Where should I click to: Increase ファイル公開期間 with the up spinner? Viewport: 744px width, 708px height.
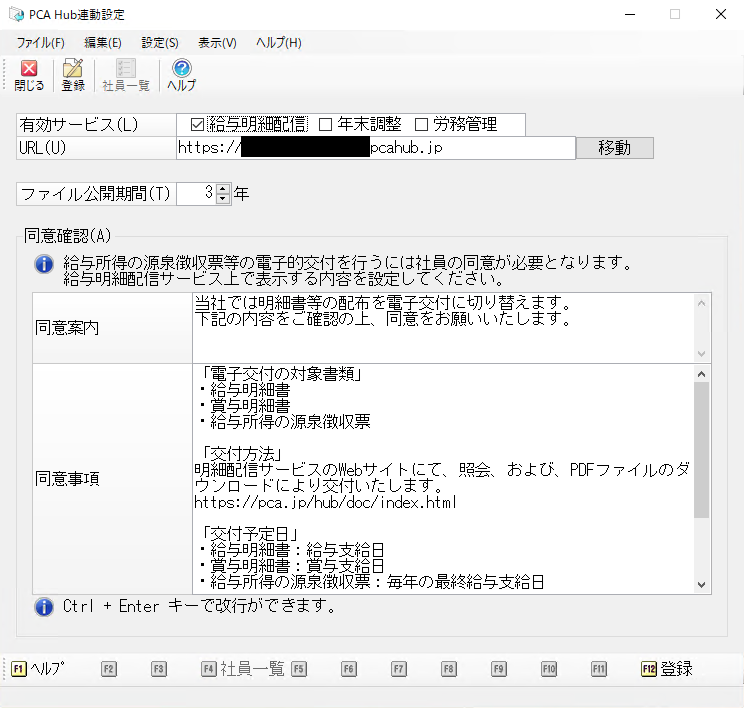[x=223, y=188]
